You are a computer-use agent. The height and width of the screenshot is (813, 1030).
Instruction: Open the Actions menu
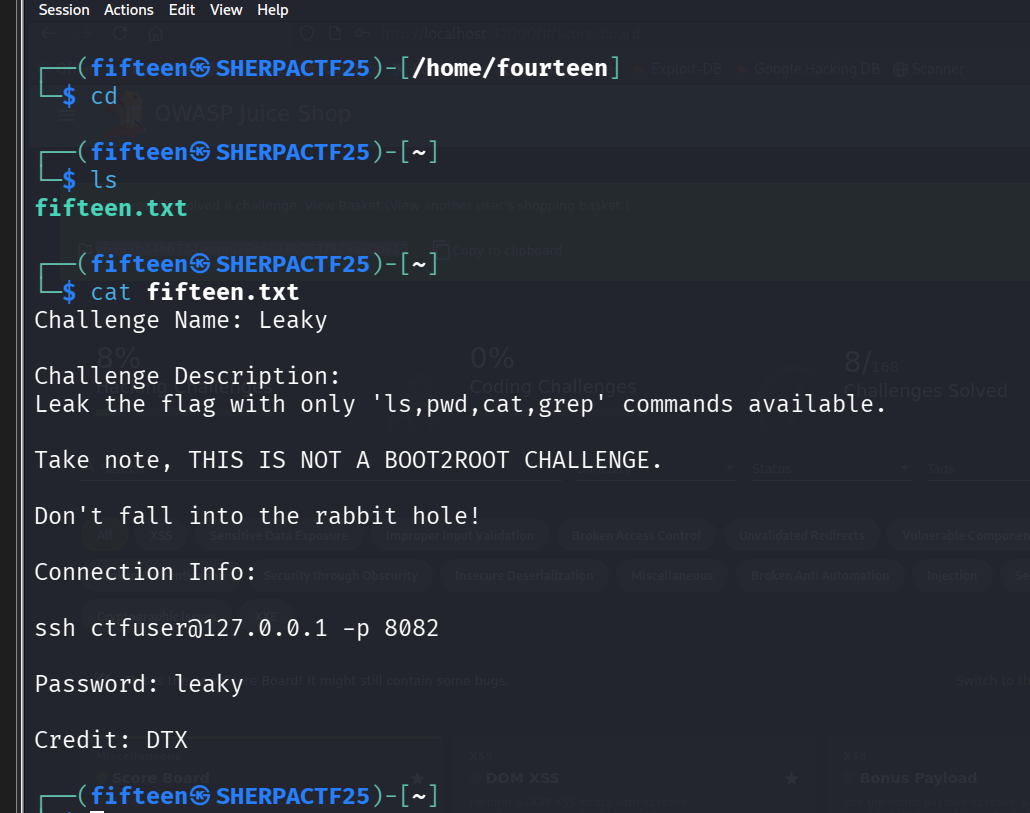click(x=129, y=10)
